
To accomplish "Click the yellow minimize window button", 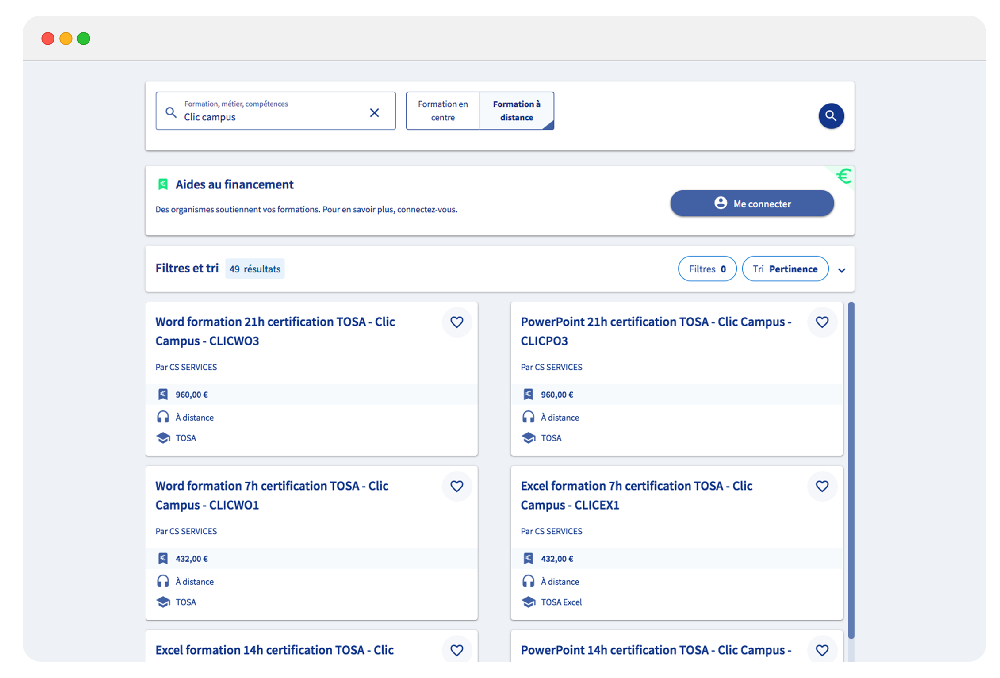I will click(66, 38).
